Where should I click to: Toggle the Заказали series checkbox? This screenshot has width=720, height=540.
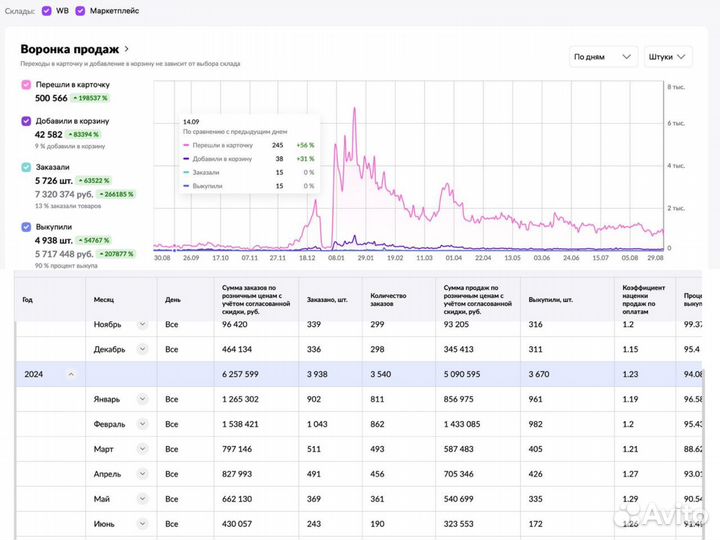[27, 167]
